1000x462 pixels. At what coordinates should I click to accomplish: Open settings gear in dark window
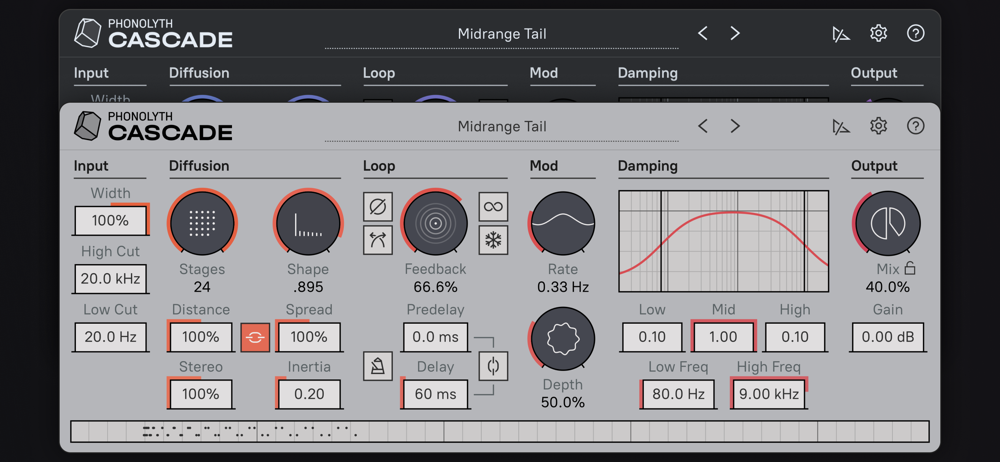click(879, 33)
